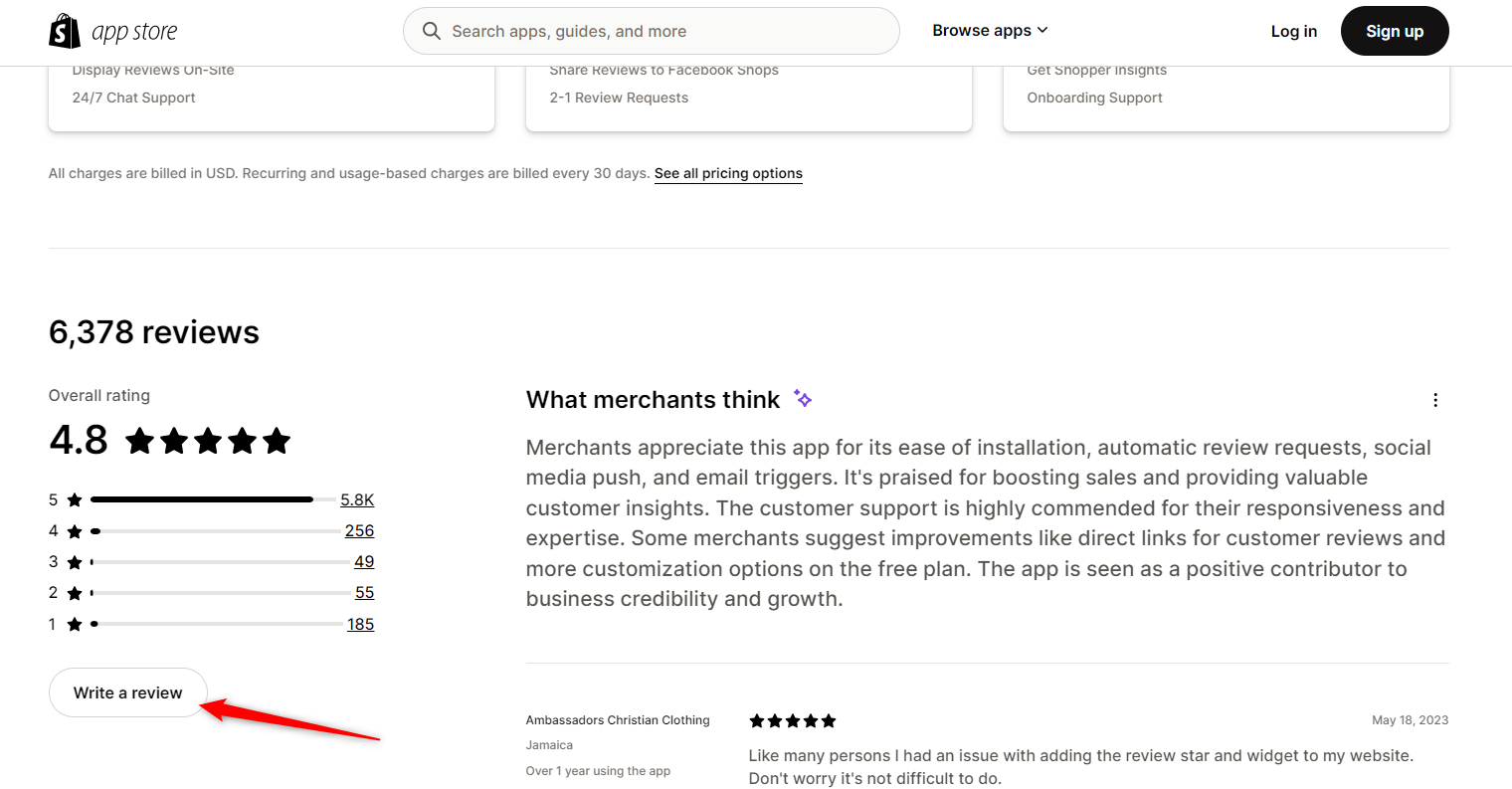Filter reviews by the 5.8K five-star count
Viewport: 1512px width, 789px height.
coord(357,499)
